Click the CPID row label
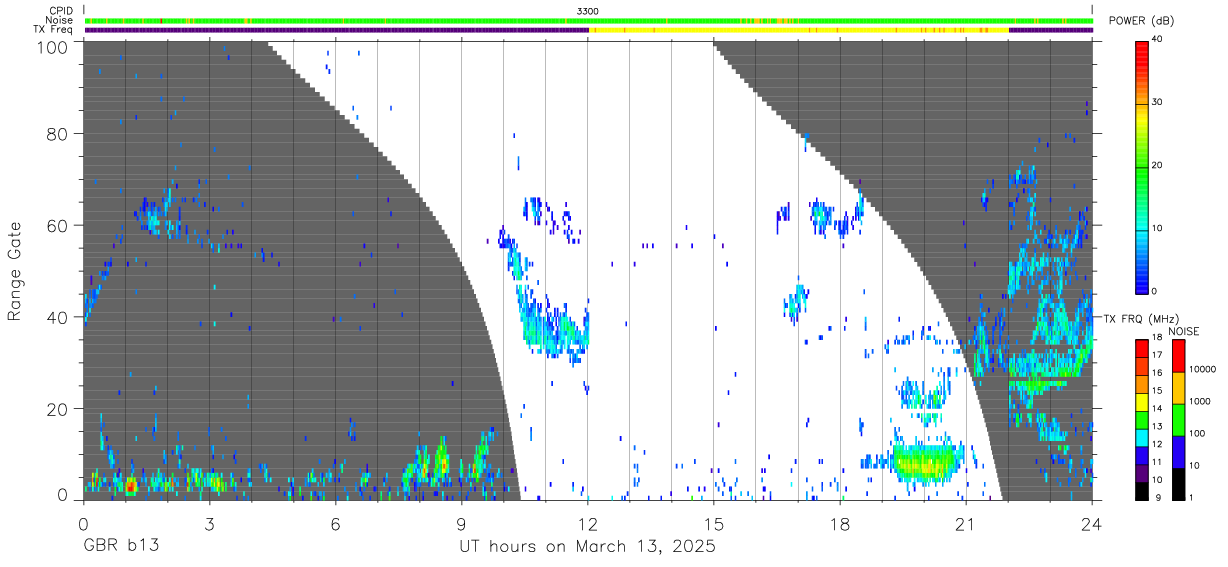Image resolution: width=1228 pixels, height=567 pixels. [x=60, y=10]
